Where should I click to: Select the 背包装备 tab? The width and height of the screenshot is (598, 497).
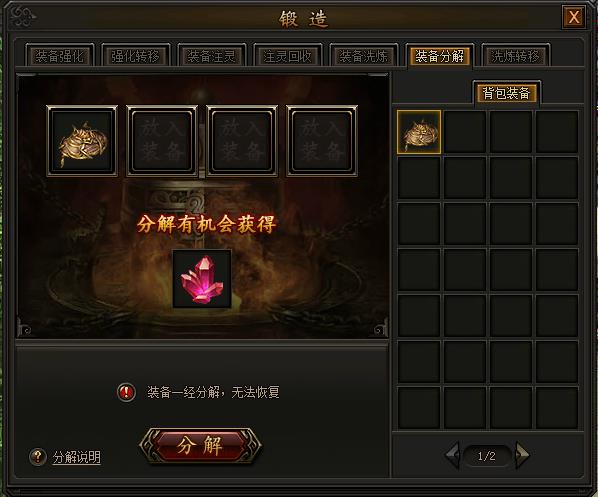(506, 93)
